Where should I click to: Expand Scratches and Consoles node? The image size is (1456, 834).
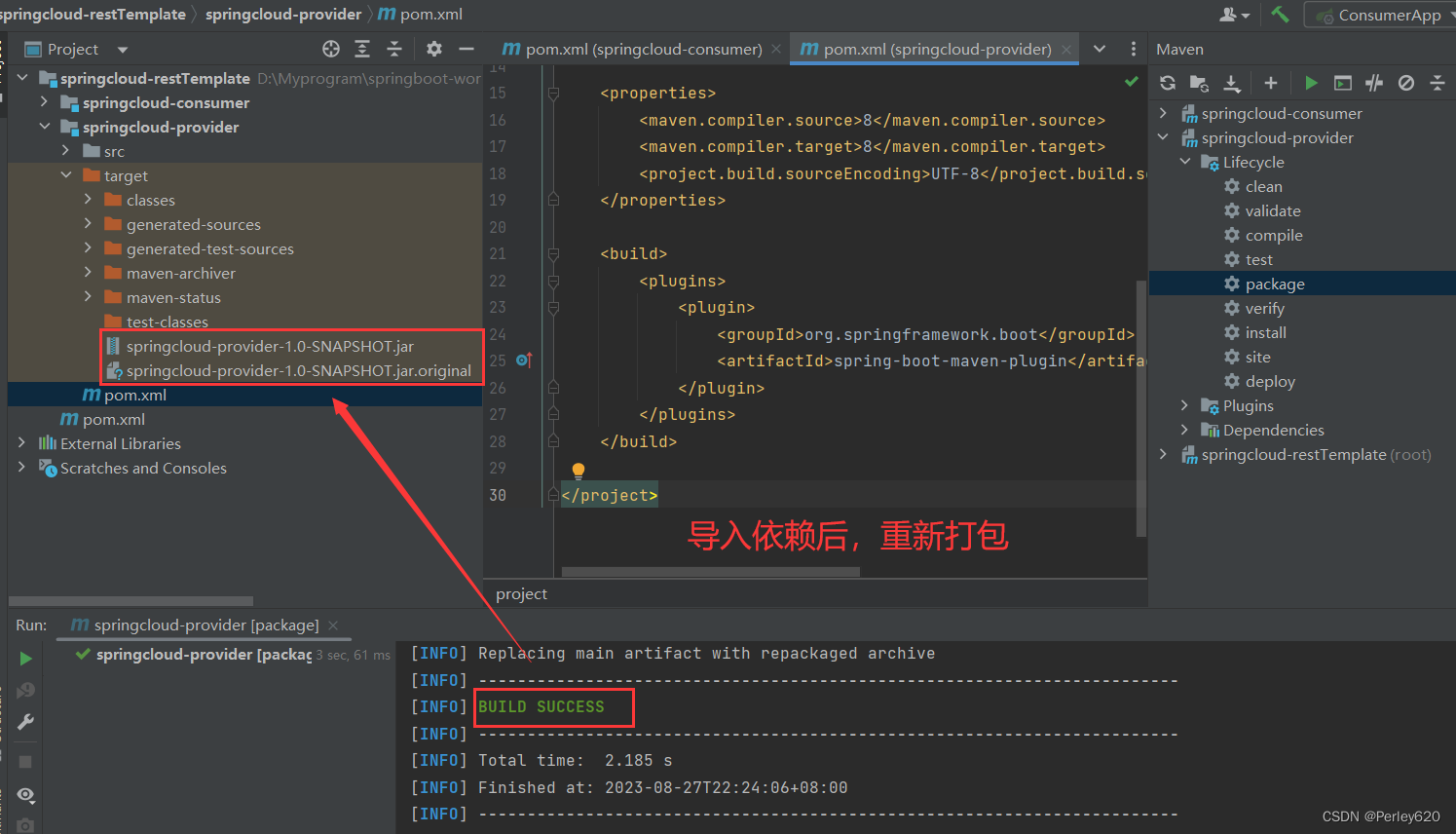coord(21,467)
